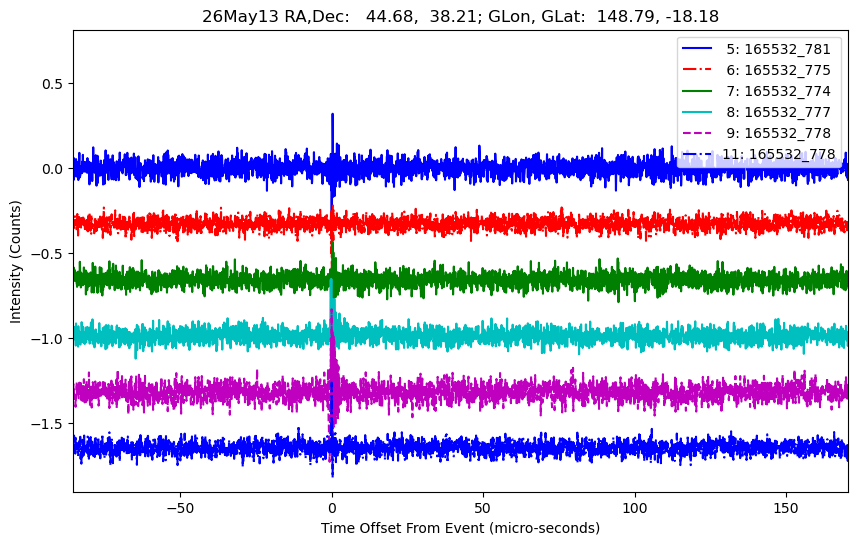Click the magenta trace near 150 microseconds

tap(786, 392)
